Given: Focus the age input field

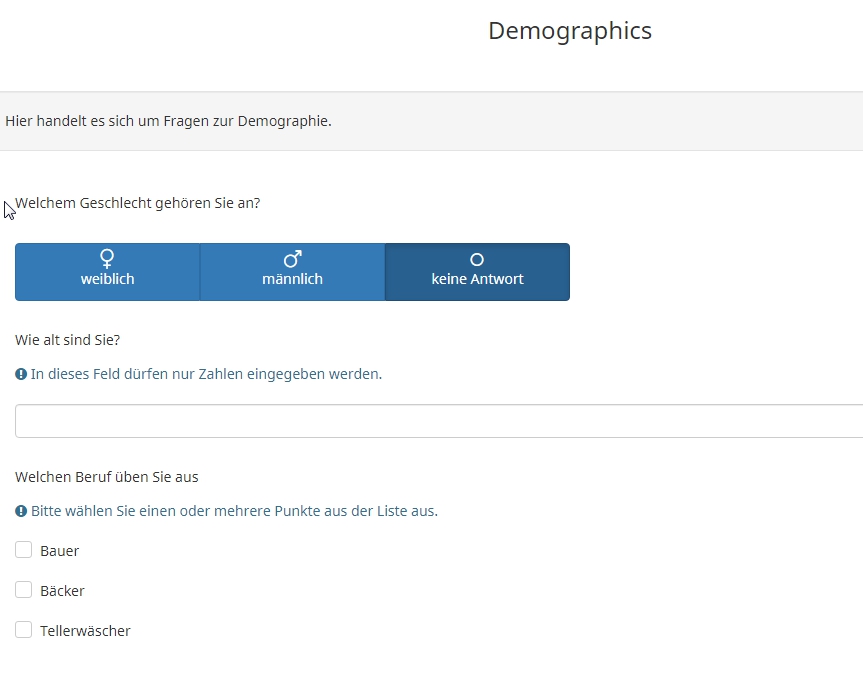Looking at the screenshot, I should (x=438, y=421).
